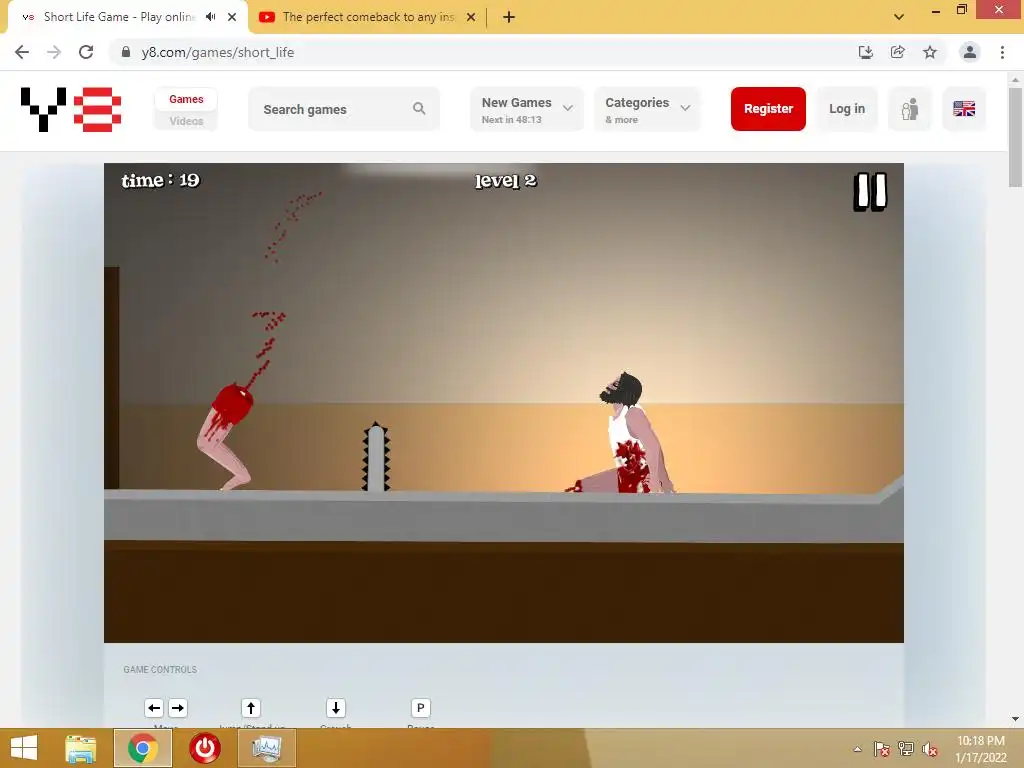Open the language flag selector
This screenshot has height=768, width=1024.
click(x=964, y=108)
